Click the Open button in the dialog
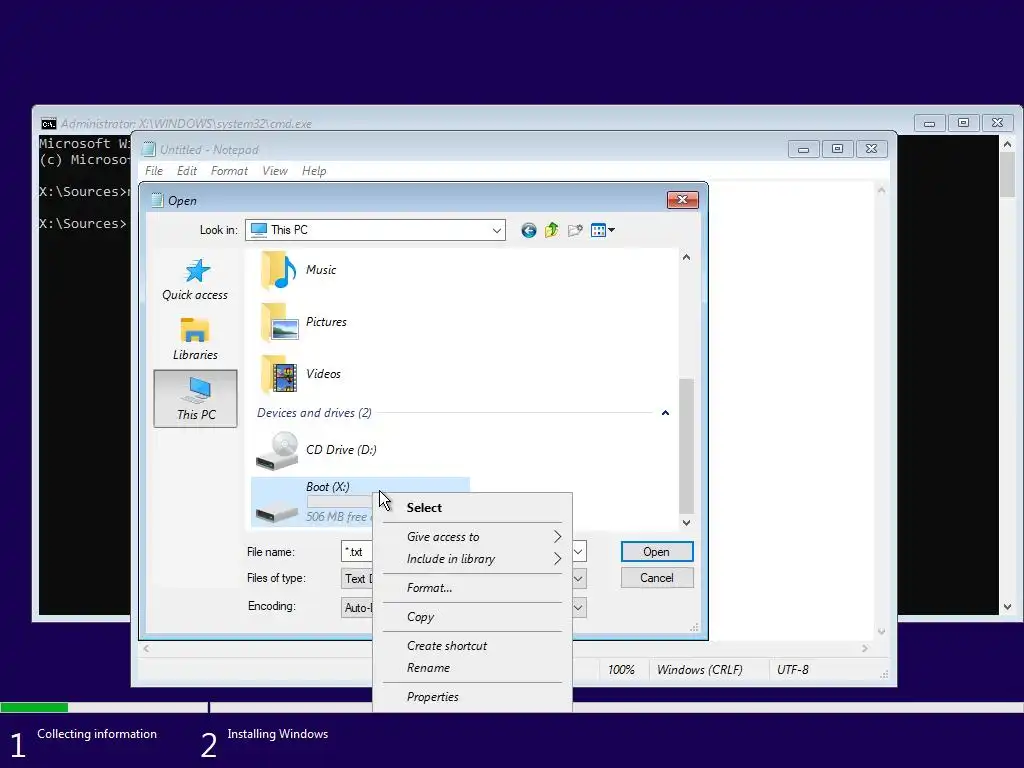Screen dimensions: 1024x768 point(656,552)
